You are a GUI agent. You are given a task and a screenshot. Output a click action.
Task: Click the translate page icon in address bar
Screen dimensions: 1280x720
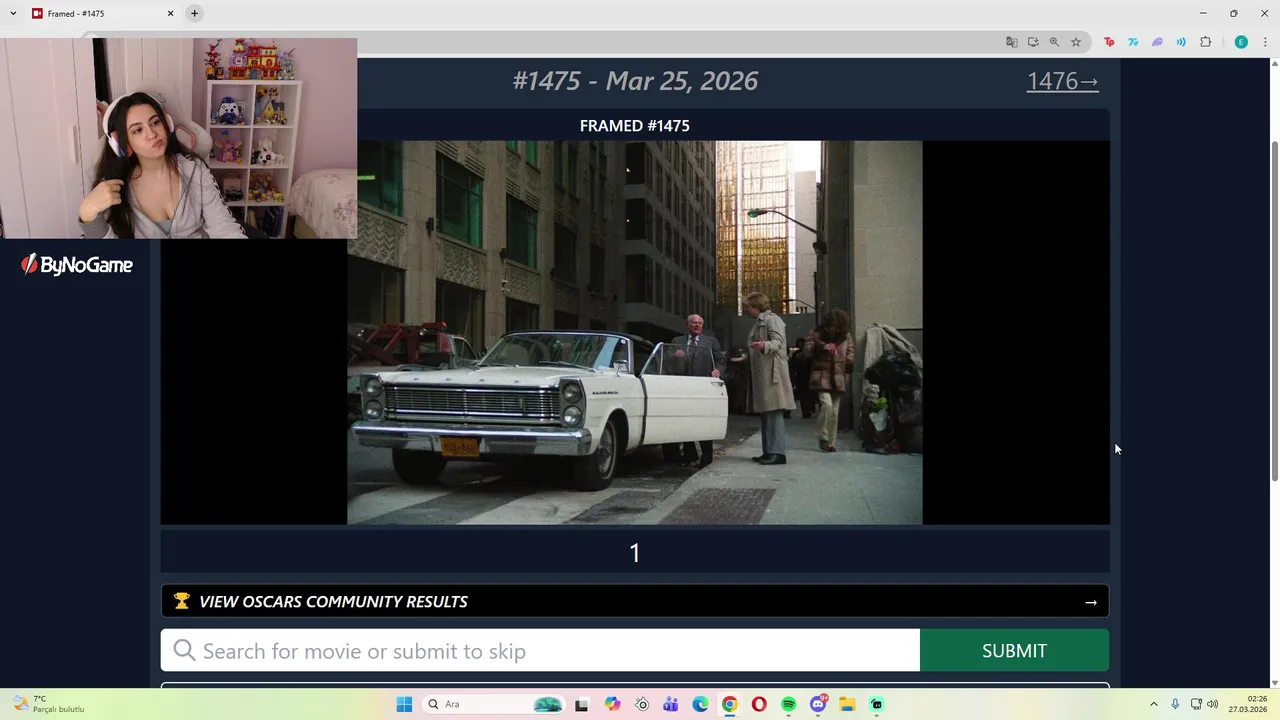coord(1011,42)
